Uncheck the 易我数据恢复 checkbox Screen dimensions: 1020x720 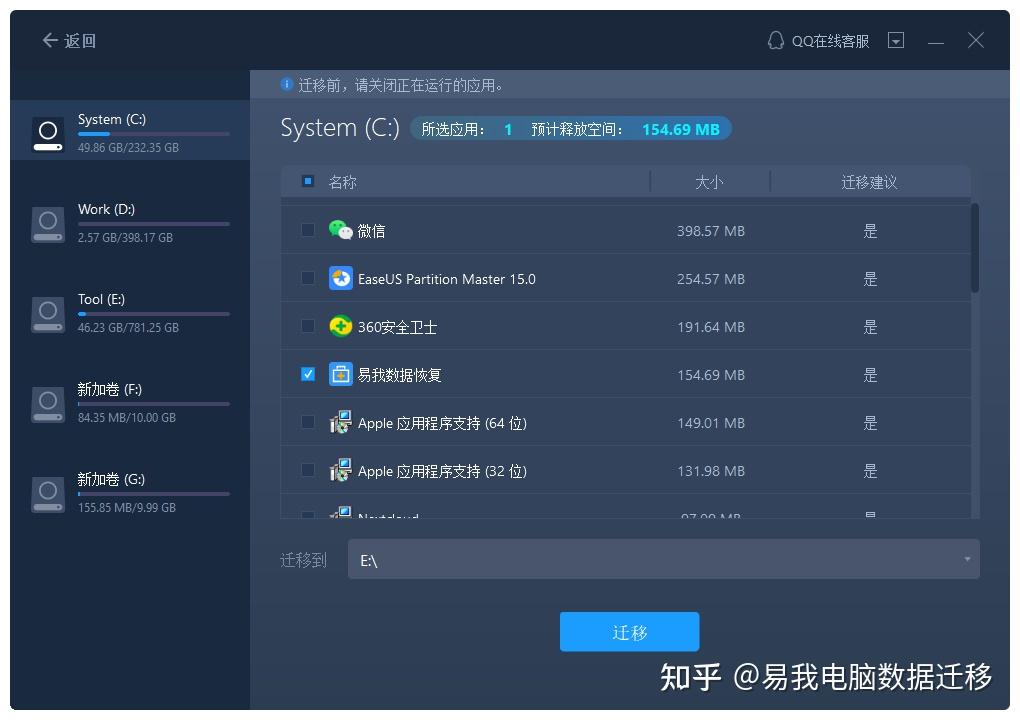click(x=308, y=374)
